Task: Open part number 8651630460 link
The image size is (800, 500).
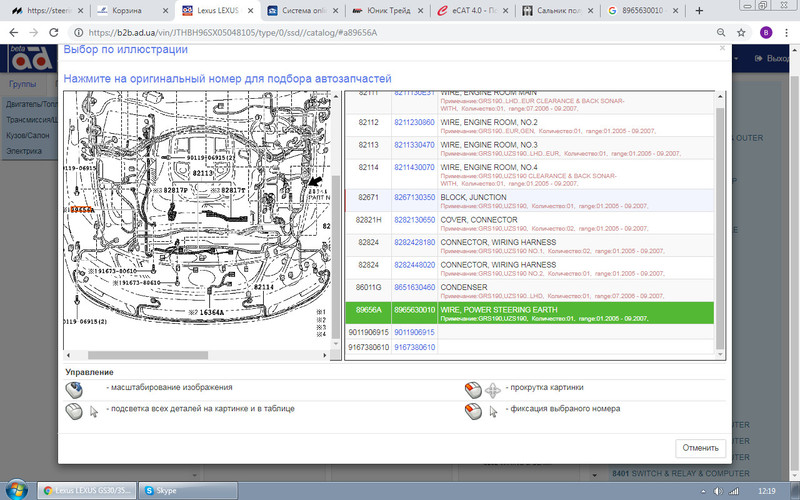Action: (414, 287)
